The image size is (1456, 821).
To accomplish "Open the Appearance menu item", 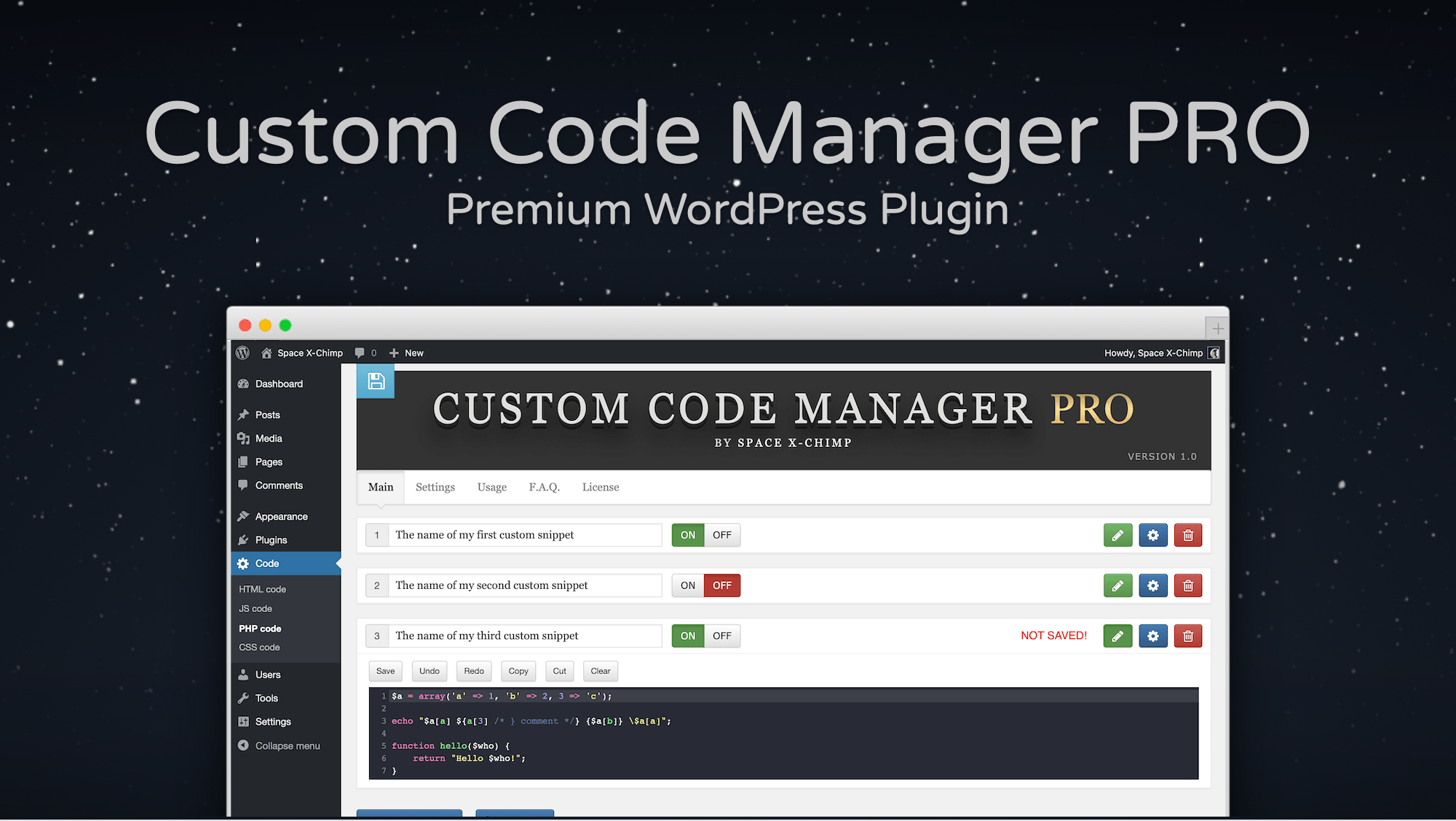I will click(282, 516).
